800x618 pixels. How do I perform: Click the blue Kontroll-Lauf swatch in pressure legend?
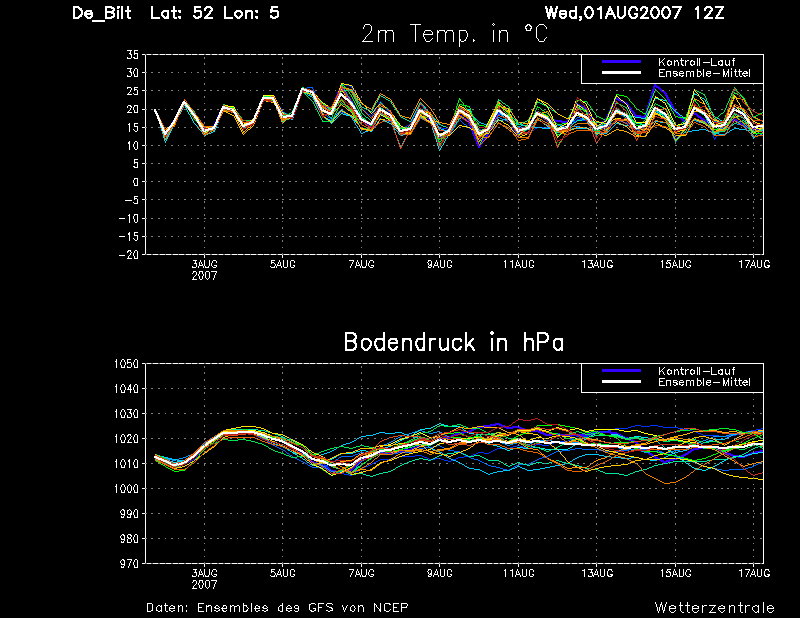(621, 371)
